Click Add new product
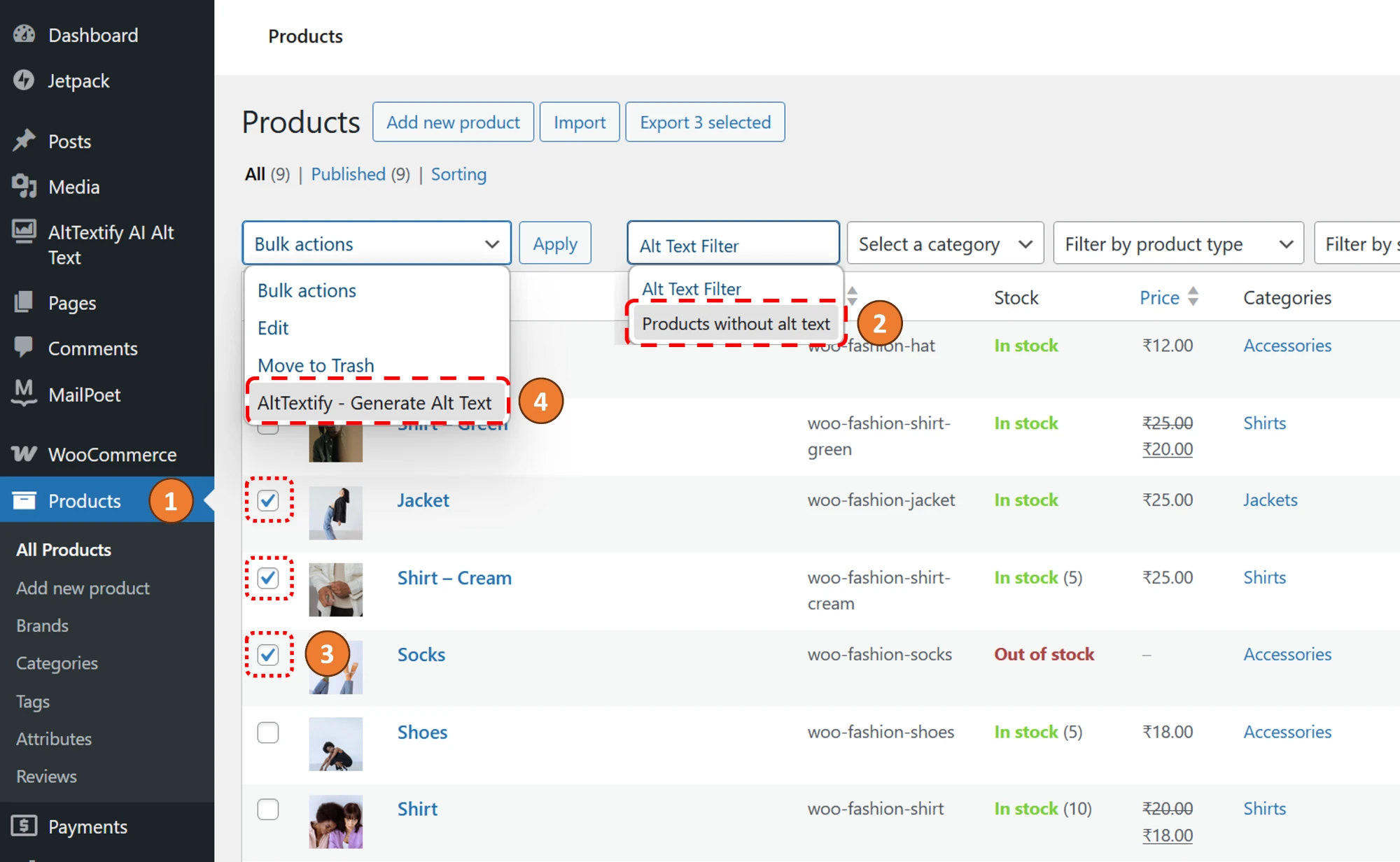The width and height of the screenshot is (1400, 862). point(453,121)
